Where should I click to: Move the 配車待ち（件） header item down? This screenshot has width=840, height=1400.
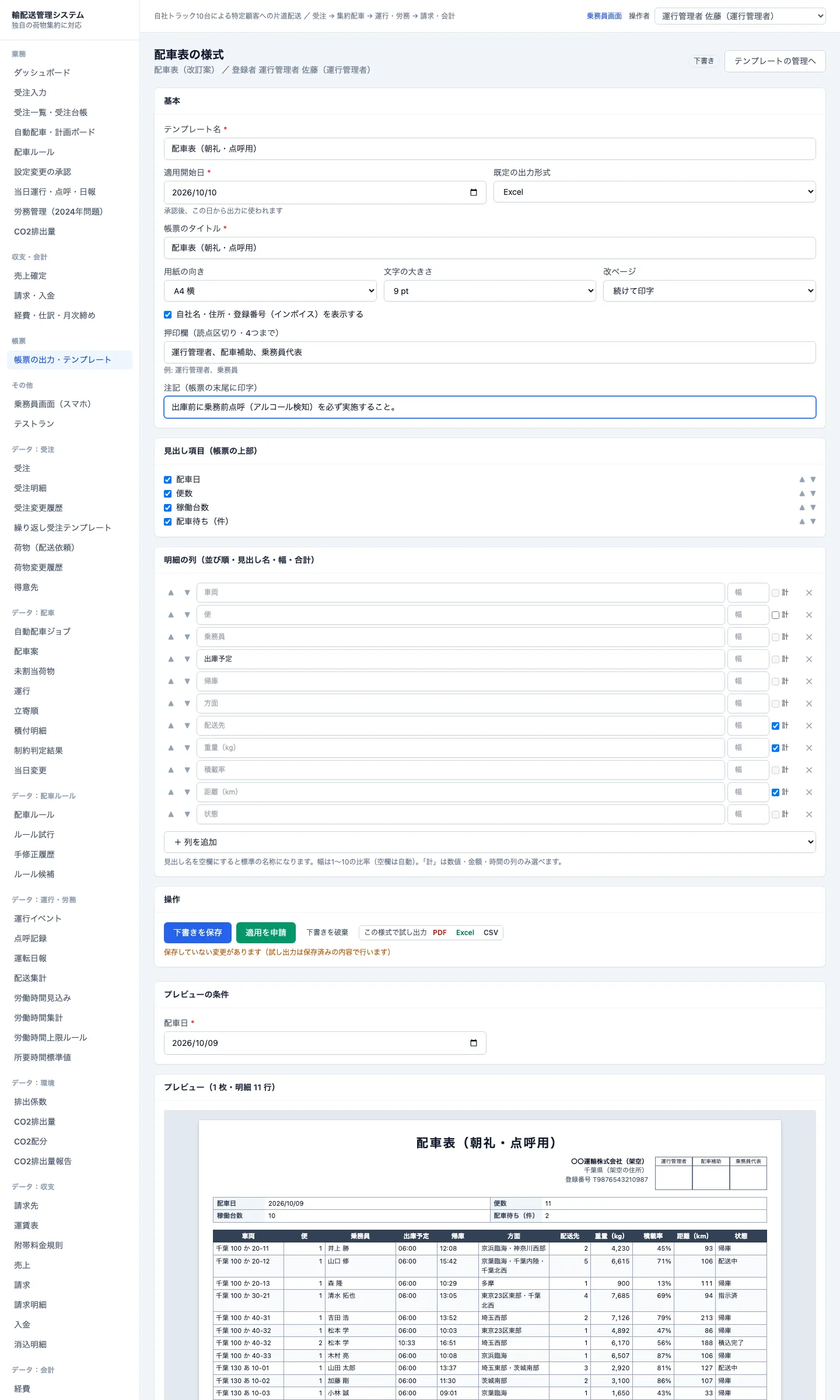(813, 521)
